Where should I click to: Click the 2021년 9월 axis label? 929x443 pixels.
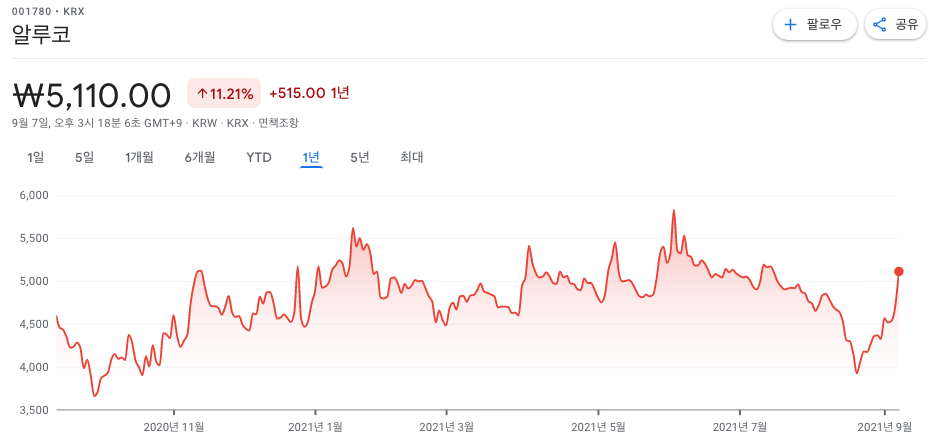point(885,426)
